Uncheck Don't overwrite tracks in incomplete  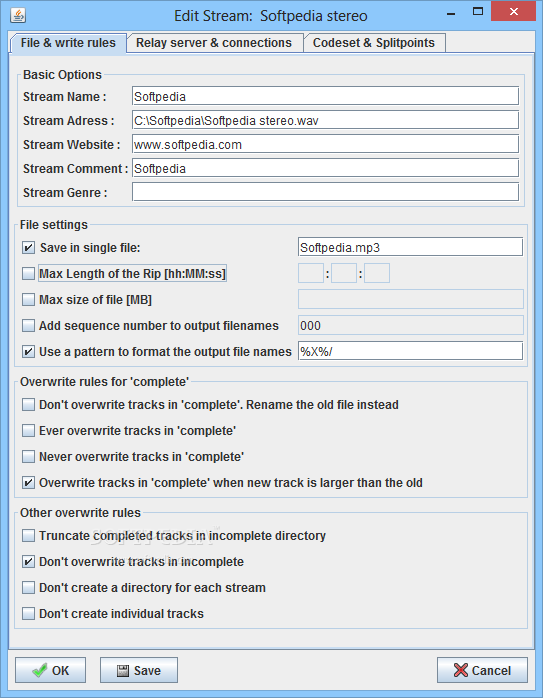(x=28, y=562)
